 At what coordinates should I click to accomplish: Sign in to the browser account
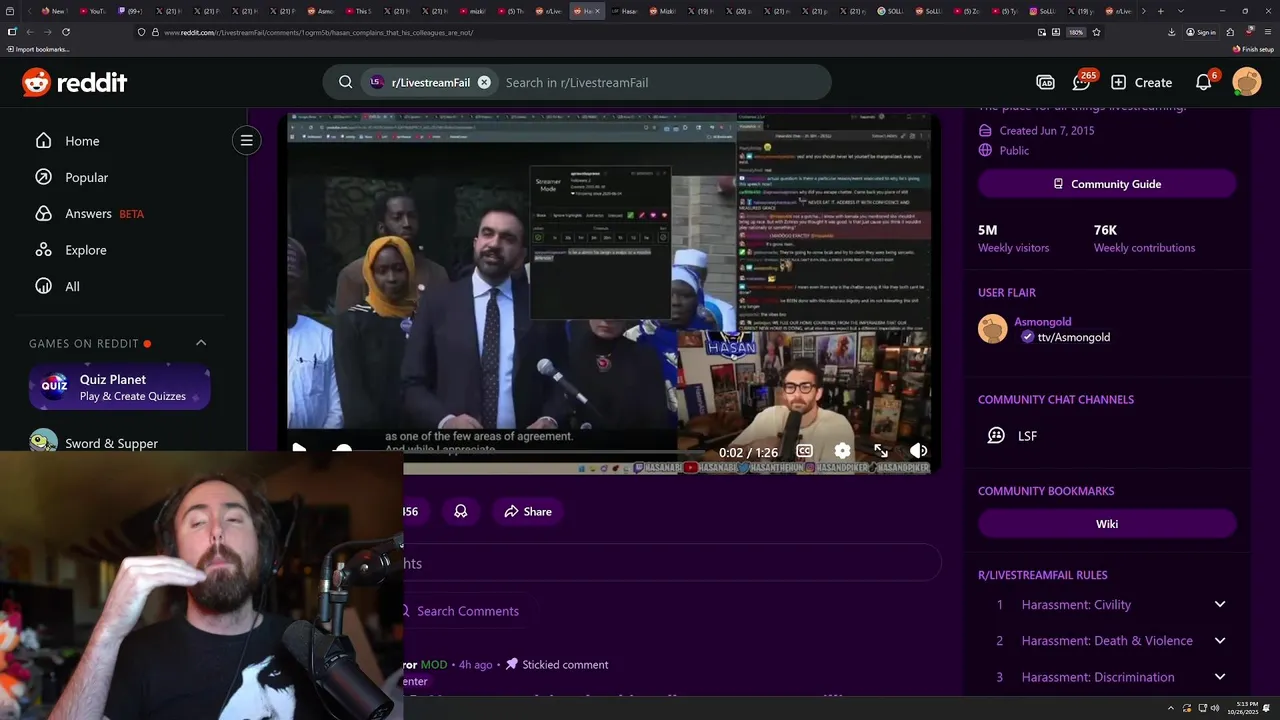(x=1201, y=32)
